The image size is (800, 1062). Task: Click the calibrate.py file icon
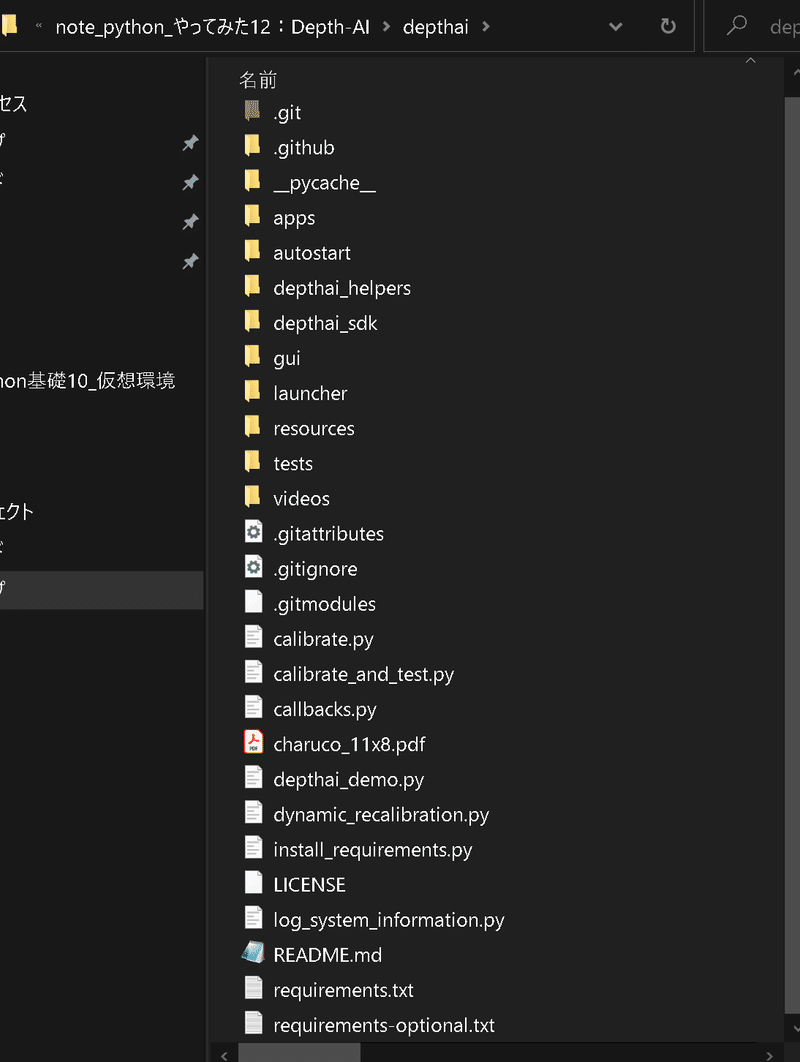click(253, 638)
